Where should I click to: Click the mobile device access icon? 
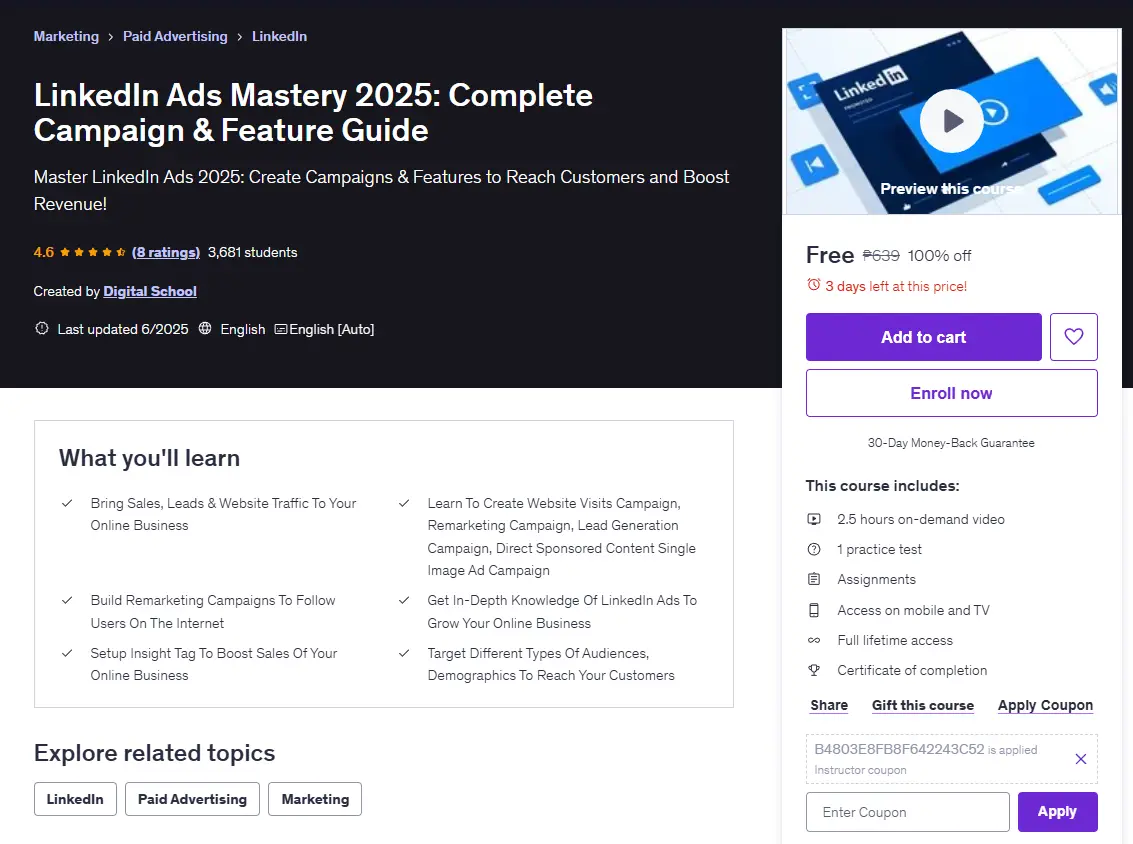point(814,610)
